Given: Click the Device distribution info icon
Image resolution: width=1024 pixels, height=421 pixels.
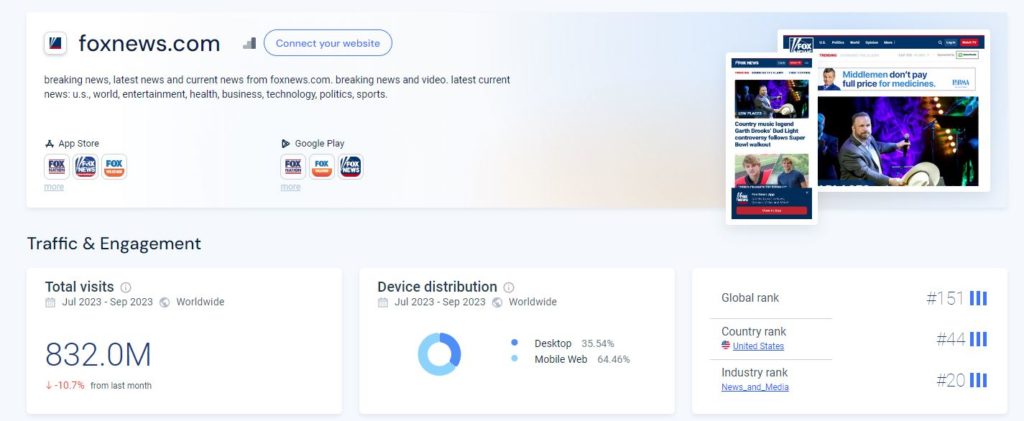Looking at the screenshot, I should coord(509,287).
